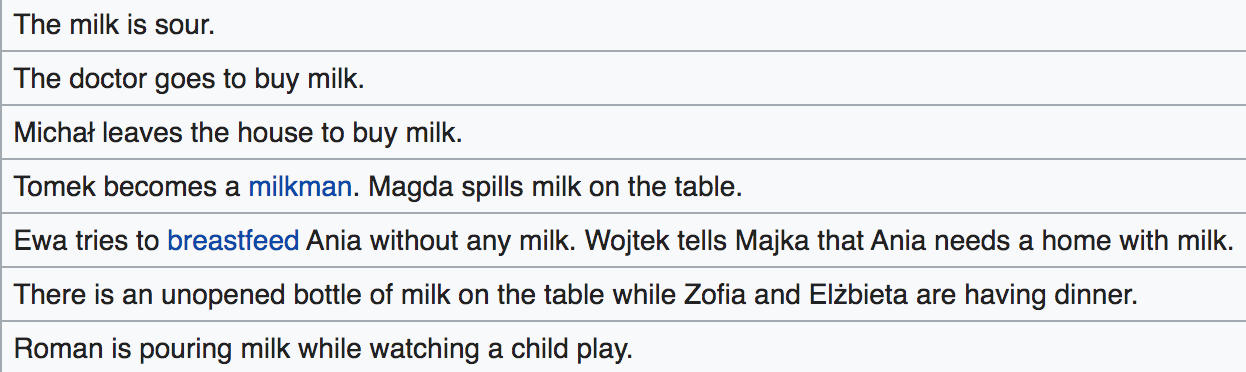Screen dimensions: 1246x372
Task: Select the 'unopened bottle of milk' row
Action: [623, 296]
